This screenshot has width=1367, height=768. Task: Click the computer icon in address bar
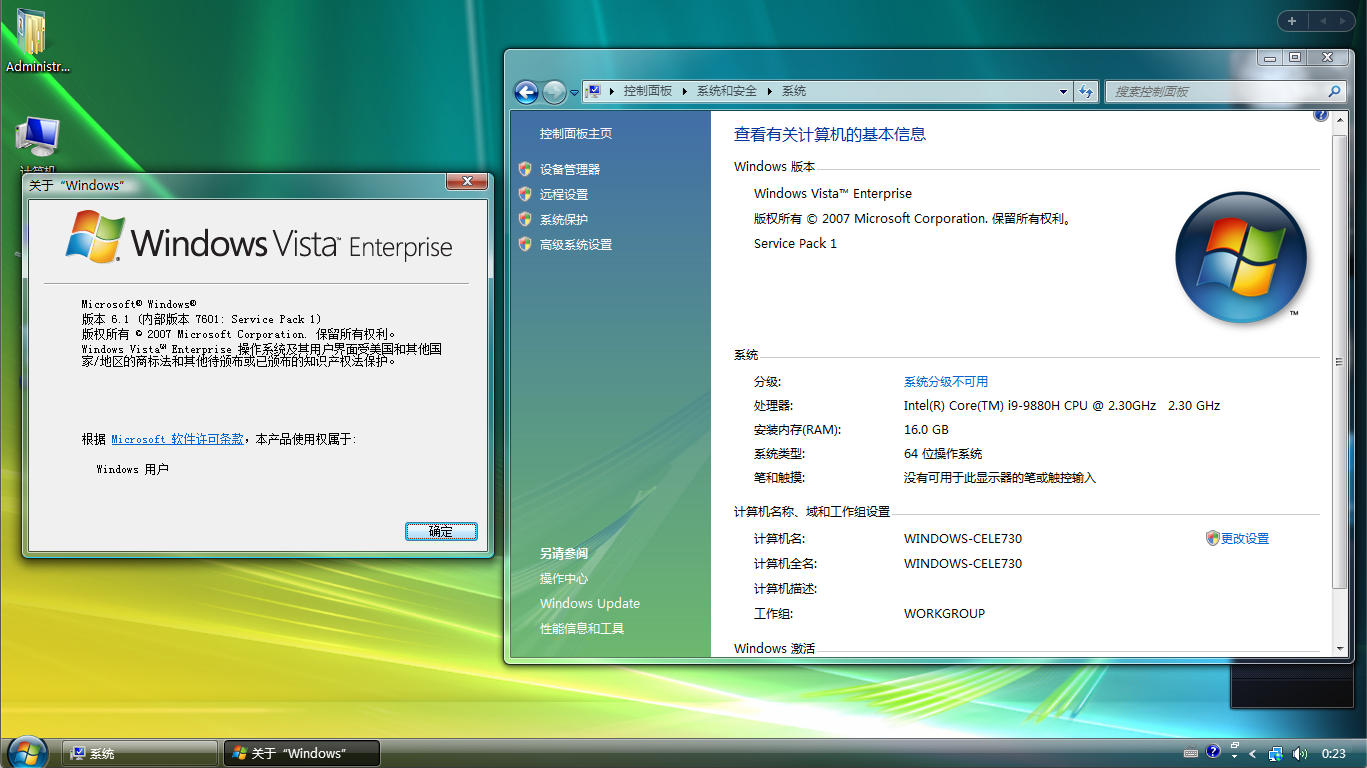click(594, 91)
